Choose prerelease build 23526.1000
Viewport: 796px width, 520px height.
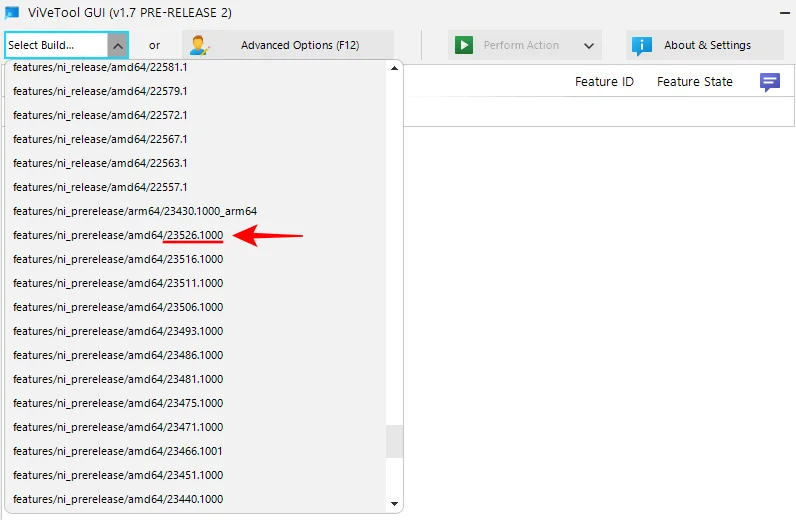195,235
